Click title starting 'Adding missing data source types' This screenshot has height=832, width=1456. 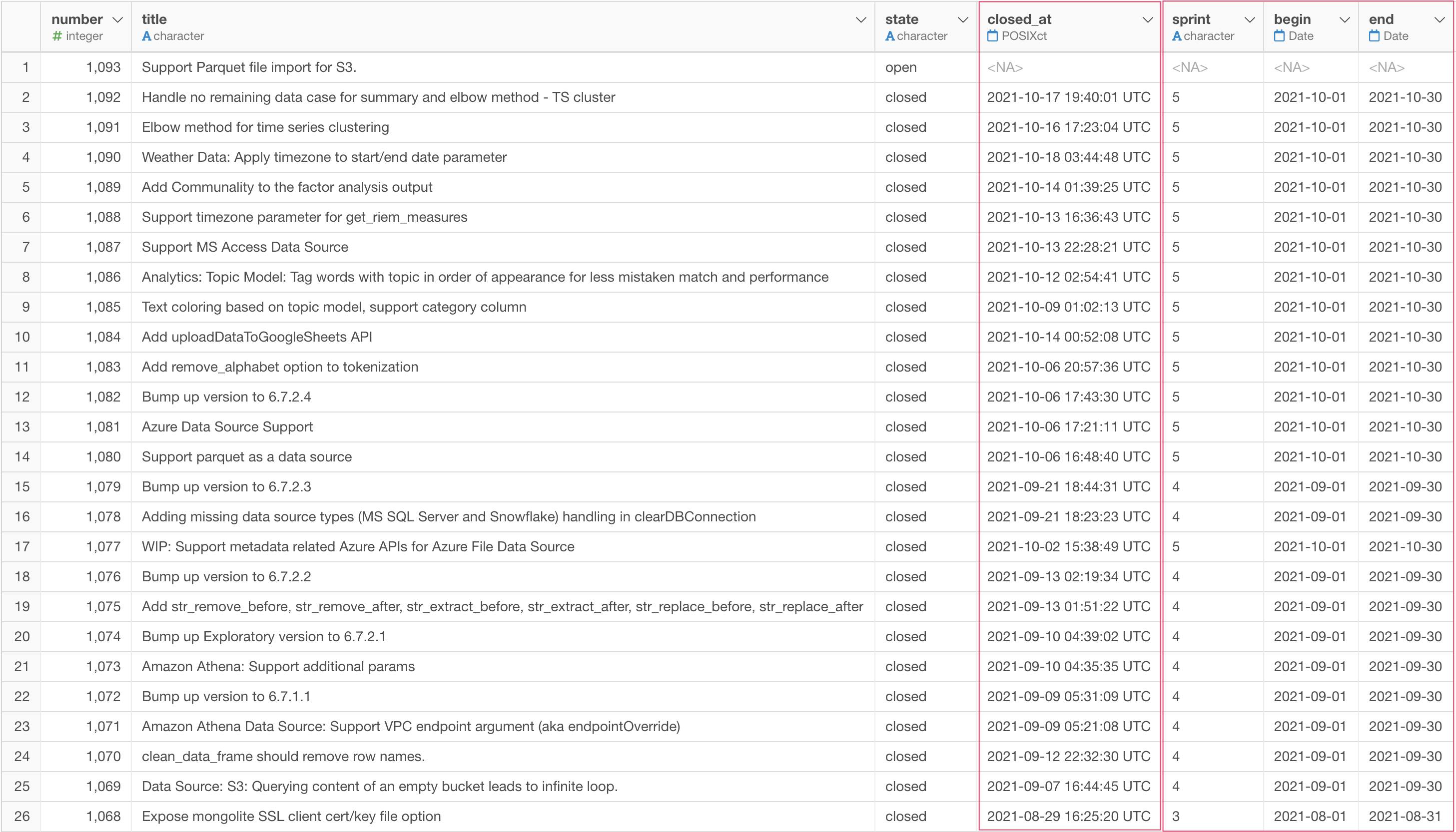pyautogui.click(x=449, y=516)
